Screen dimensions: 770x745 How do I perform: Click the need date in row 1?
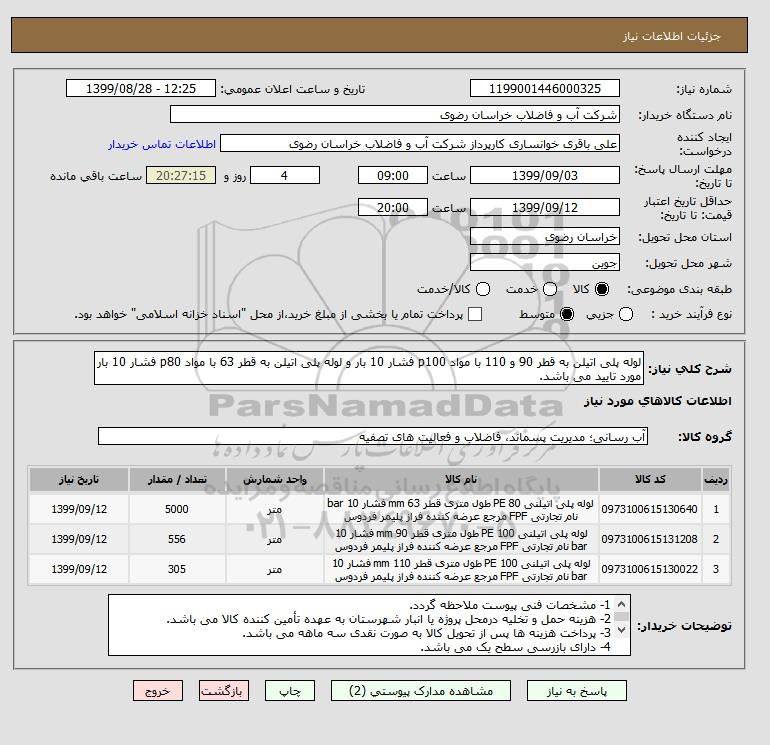click(79, 509)
